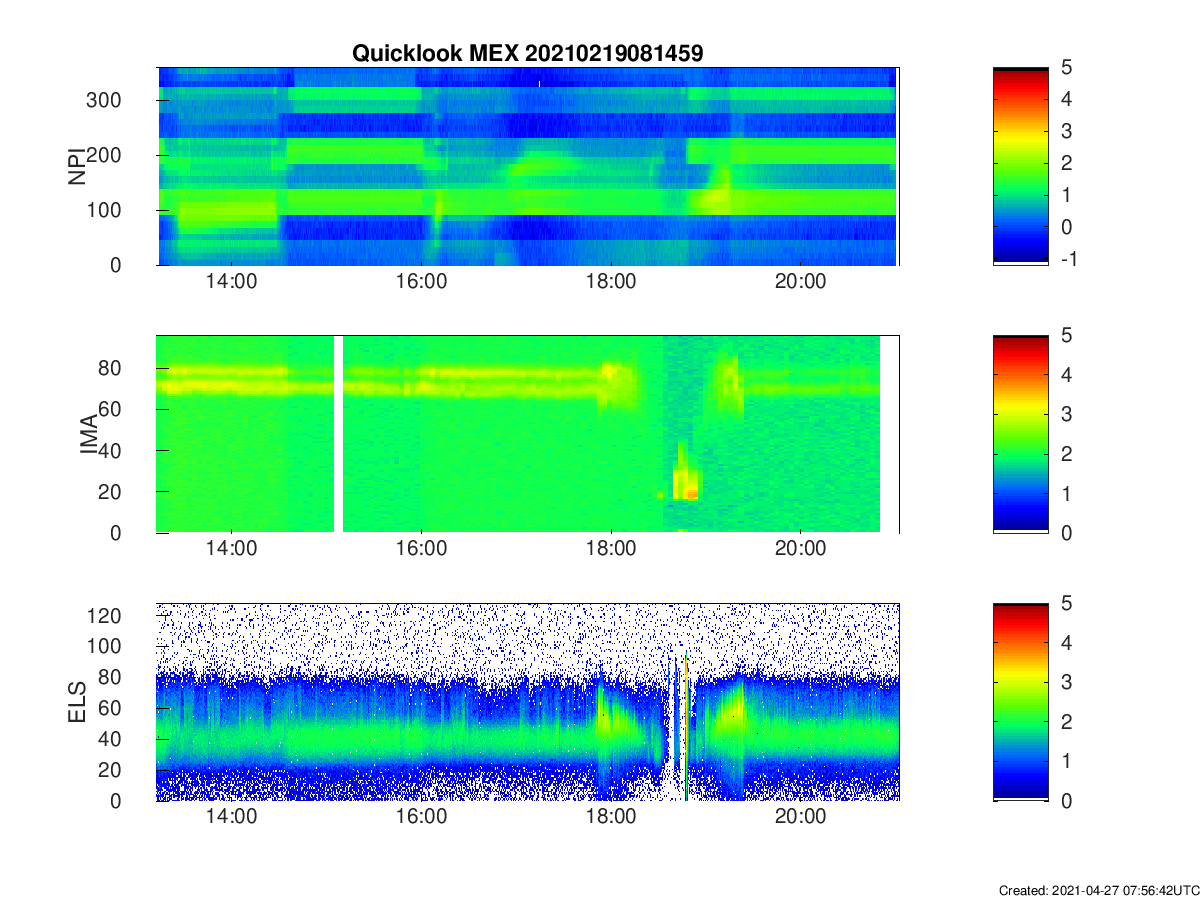Click the 18:00 tick under ELS panel

[x=611, y=818]
